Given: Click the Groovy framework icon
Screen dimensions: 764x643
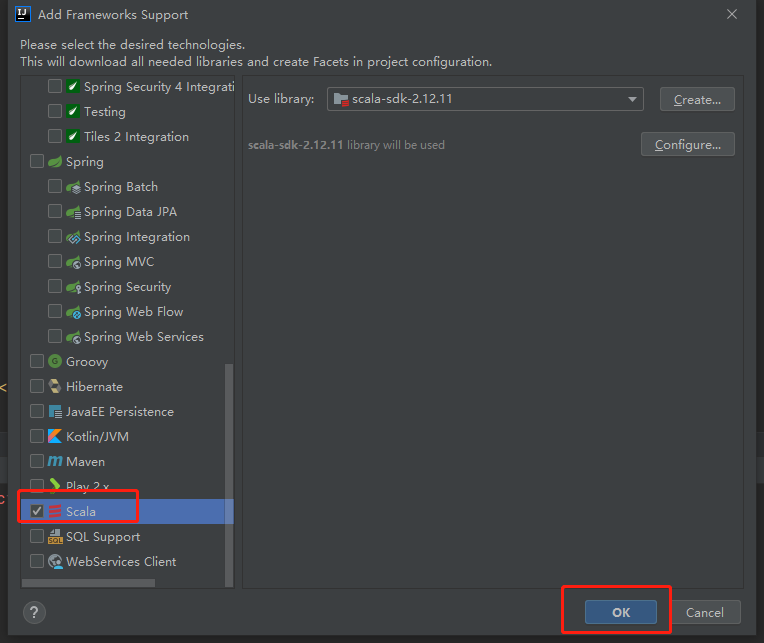Looking at the screenshot, I should [x=55, y=362].
